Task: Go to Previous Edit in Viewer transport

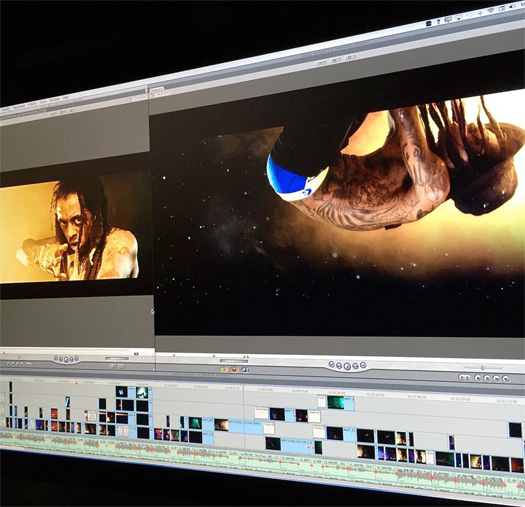Action: [x=56, y=358]
